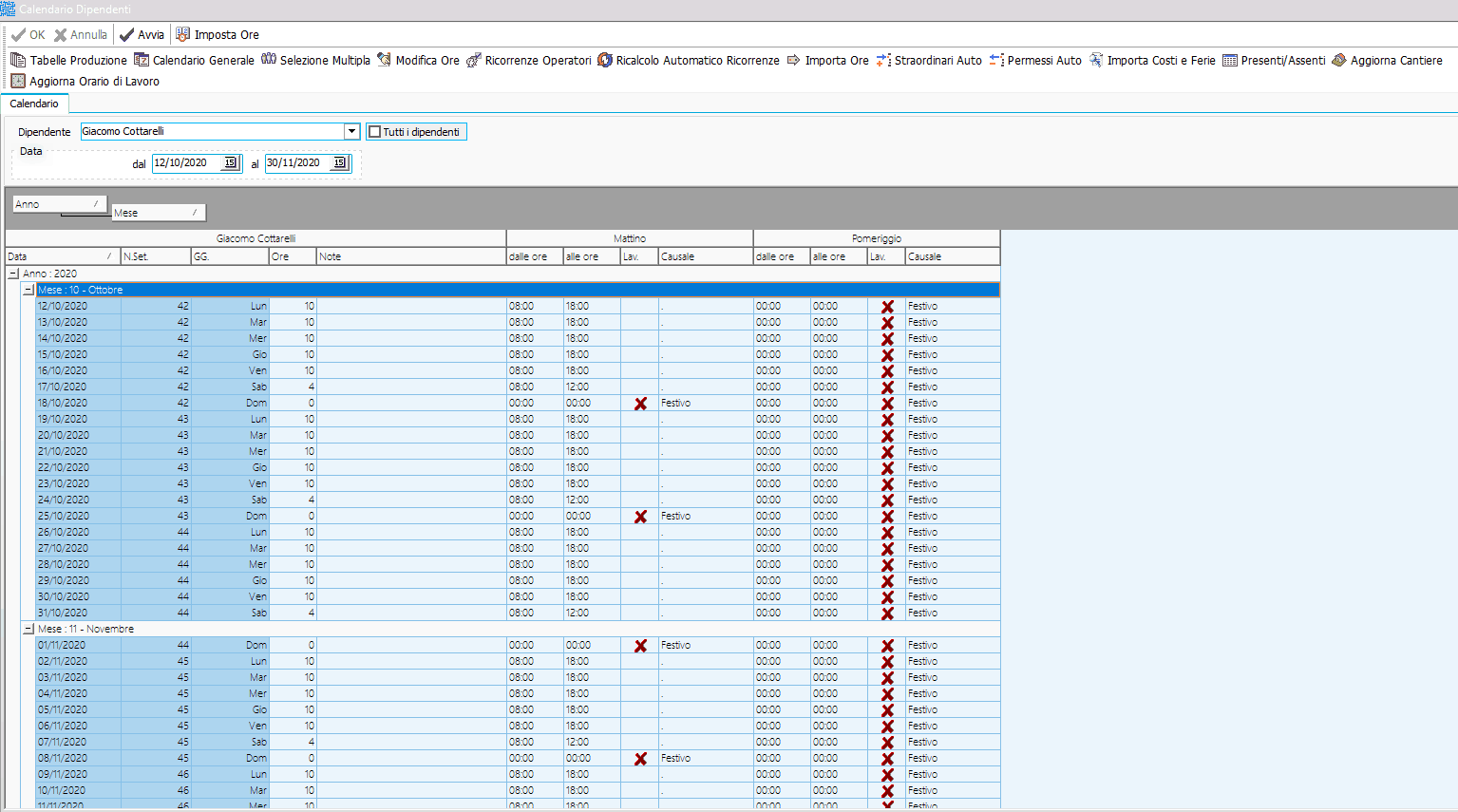Click the Ore column header
Viewport: 1458px width, 812px height.
coord(293,256)
